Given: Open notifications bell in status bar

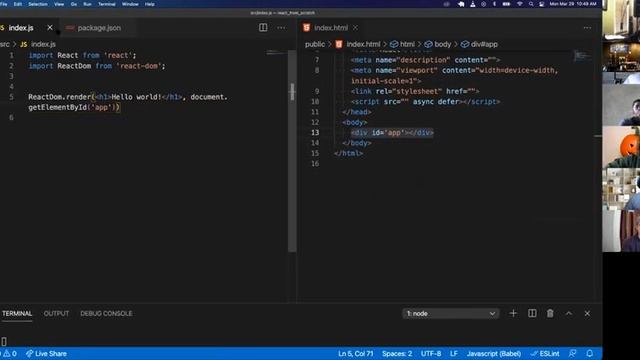Looking at the screenshot, I should pyautogui.click(x=590, y=353).
